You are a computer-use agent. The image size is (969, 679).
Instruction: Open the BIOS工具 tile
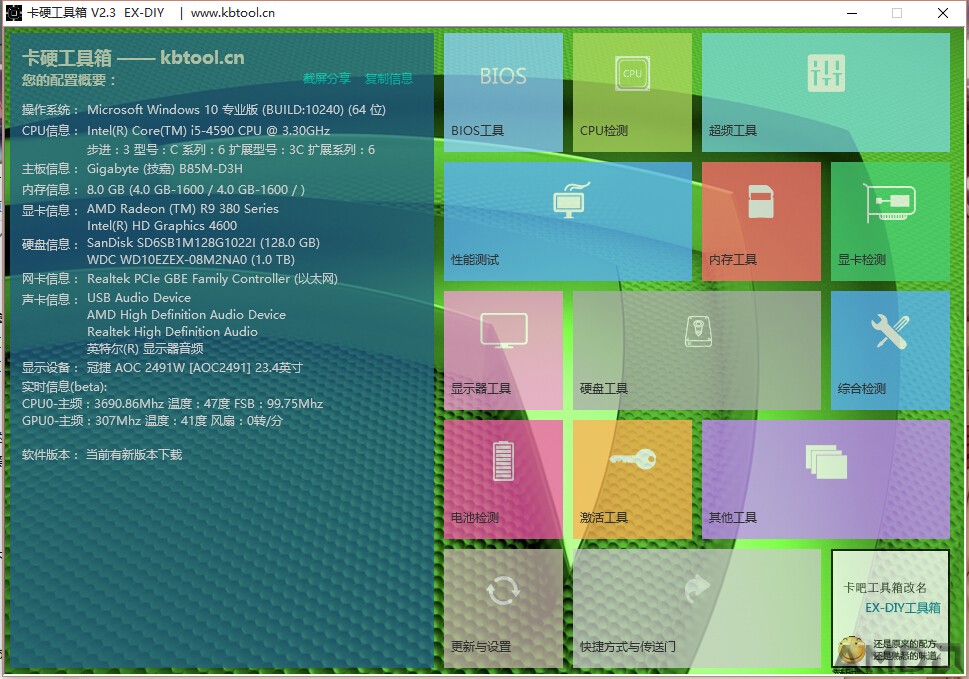click(x=503, y=92)
